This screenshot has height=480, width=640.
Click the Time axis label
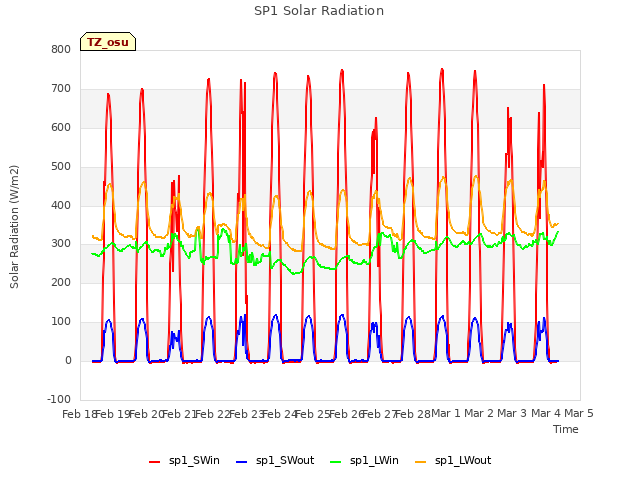(565, 429)
